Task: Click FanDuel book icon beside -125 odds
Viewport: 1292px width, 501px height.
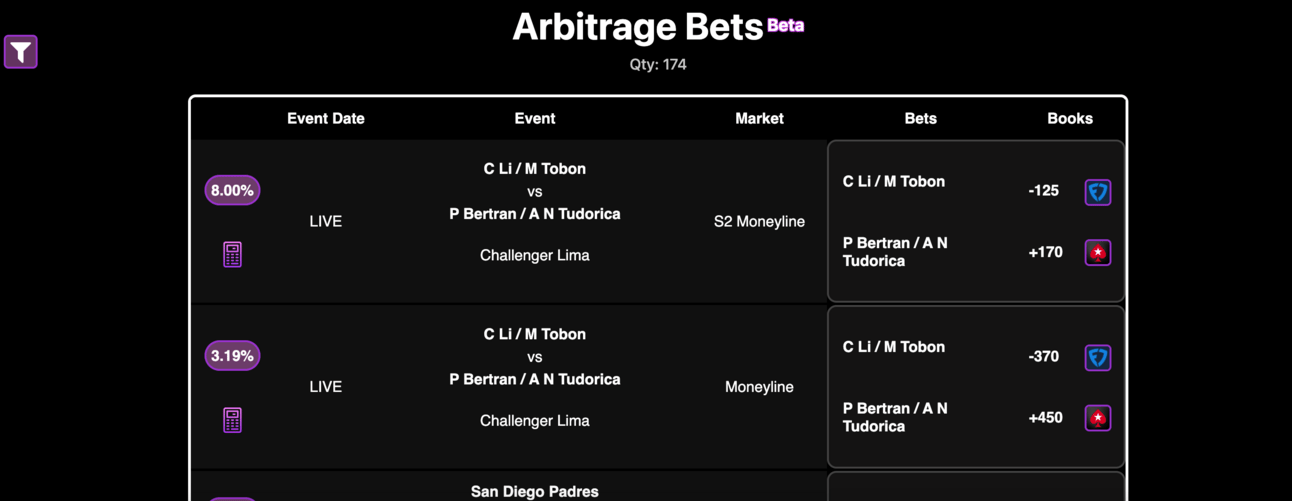Action: click(x=1098, y=192)
